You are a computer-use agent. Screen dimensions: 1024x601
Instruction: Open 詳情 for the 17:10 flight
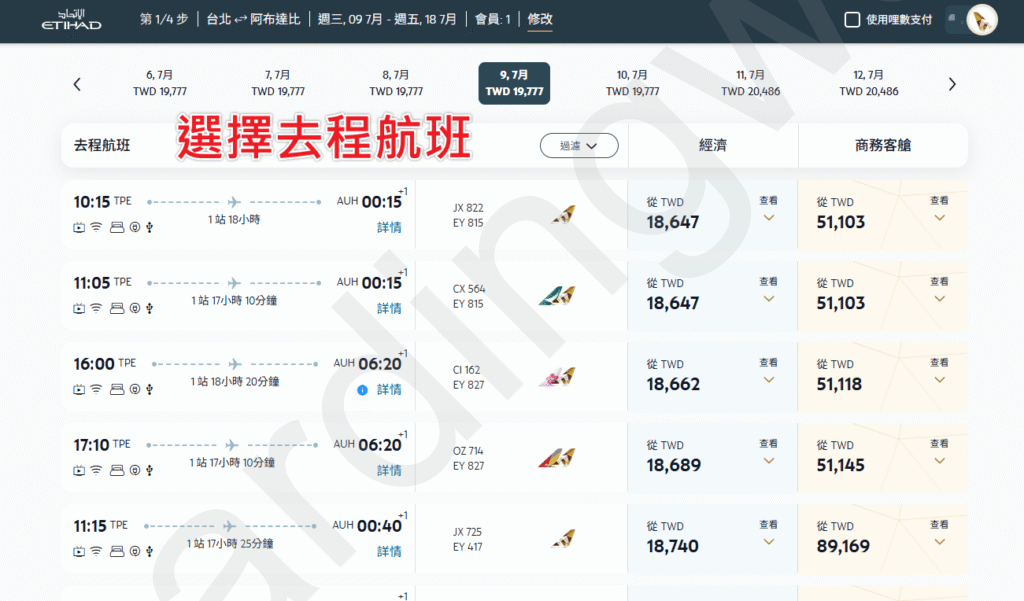(x=389, y=470)
